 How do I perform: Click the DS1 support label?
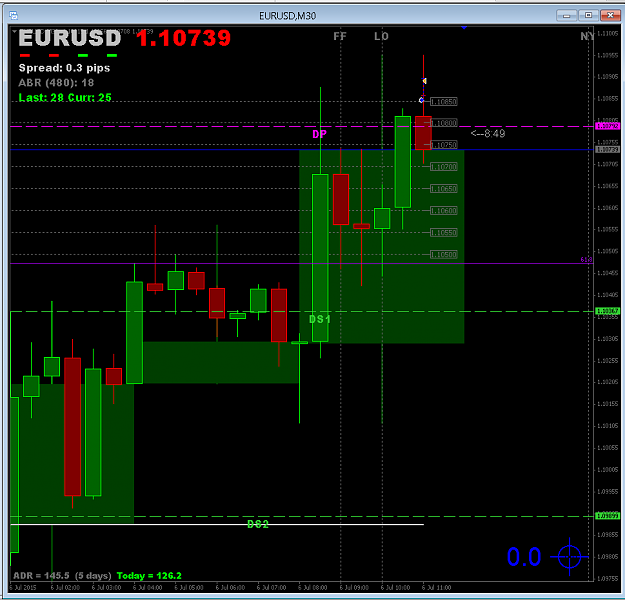click(320, 319)
